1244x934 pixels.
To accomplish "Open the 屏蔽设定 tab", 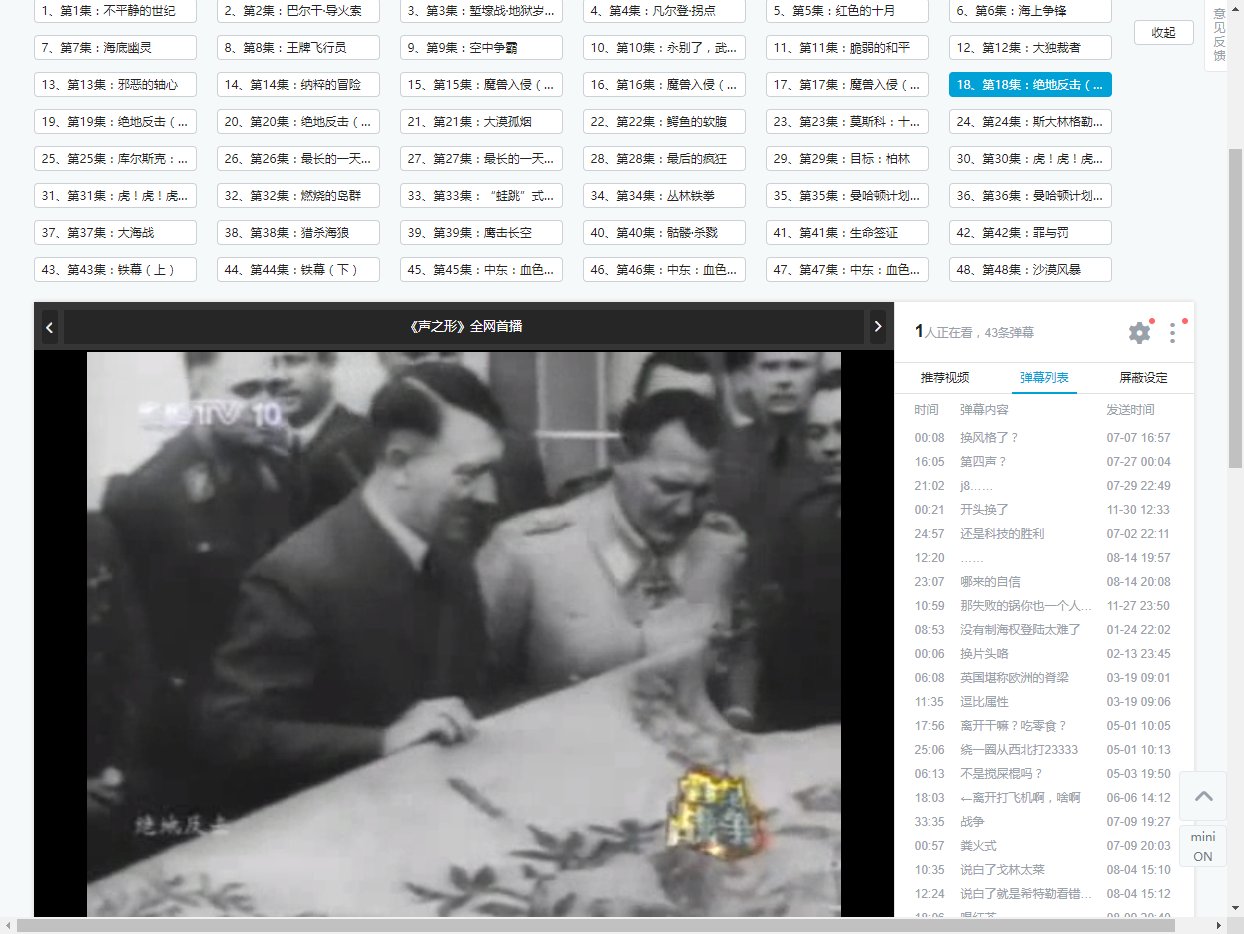I will coord(1142,378).
